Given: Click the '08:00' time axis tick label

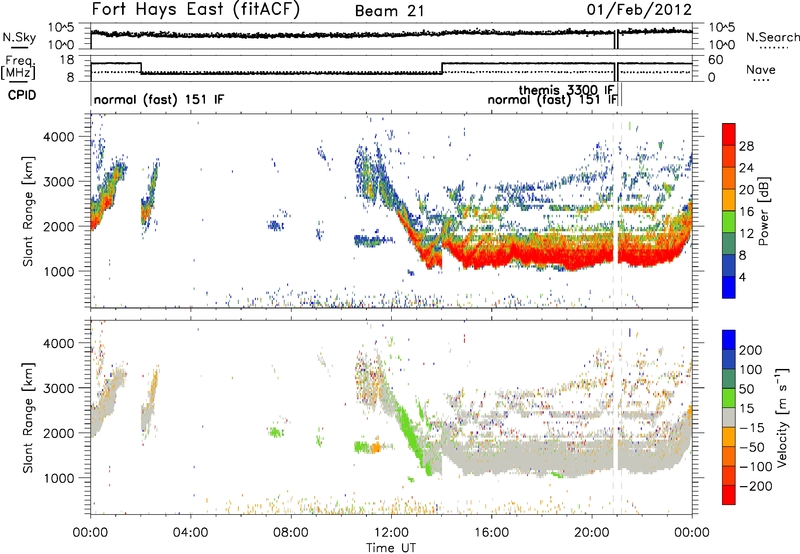Looking at the screenshot, I should [291, 533].
